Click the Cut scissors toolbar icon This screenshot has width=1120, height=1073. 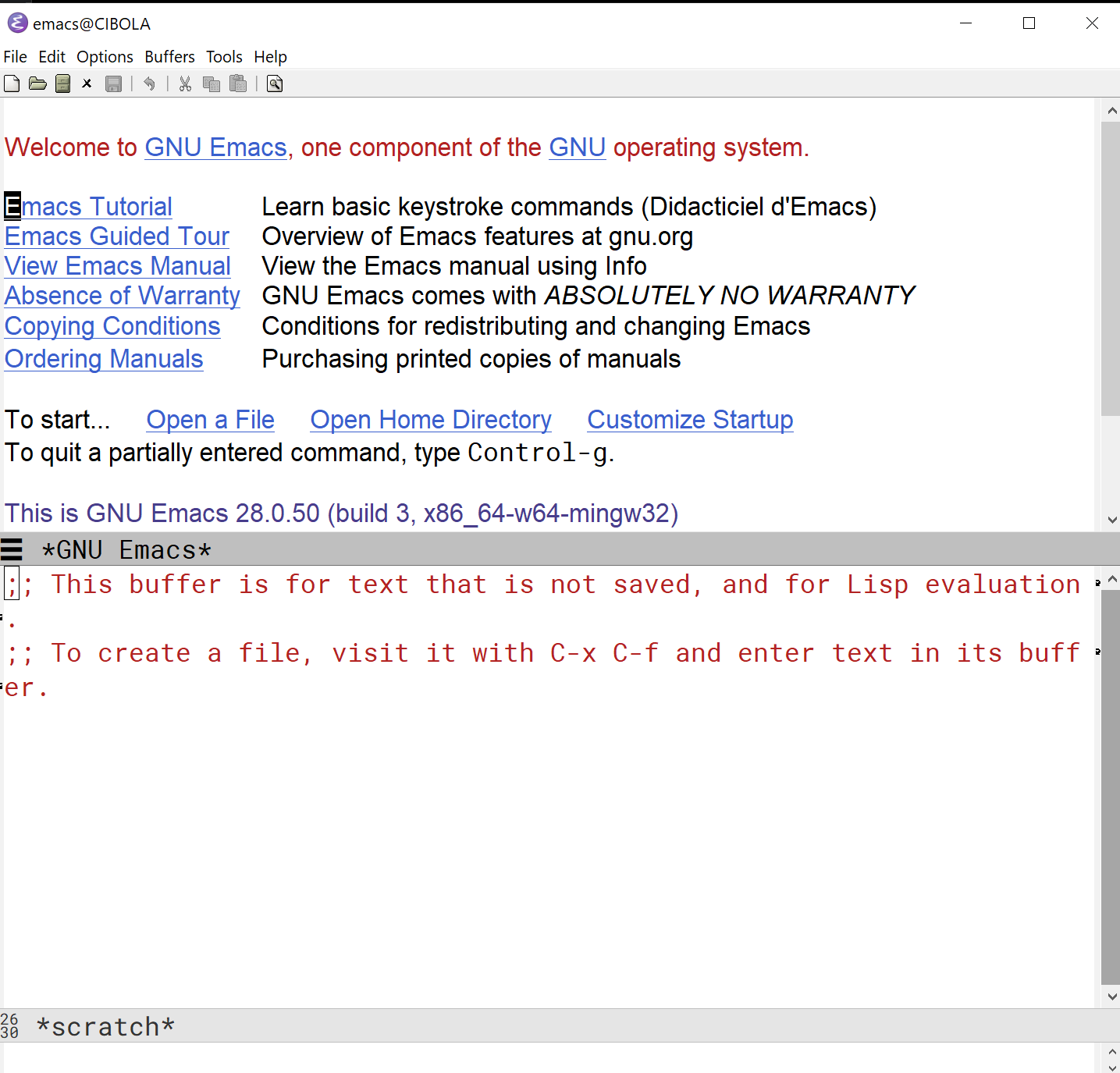(x=185, y=83)
